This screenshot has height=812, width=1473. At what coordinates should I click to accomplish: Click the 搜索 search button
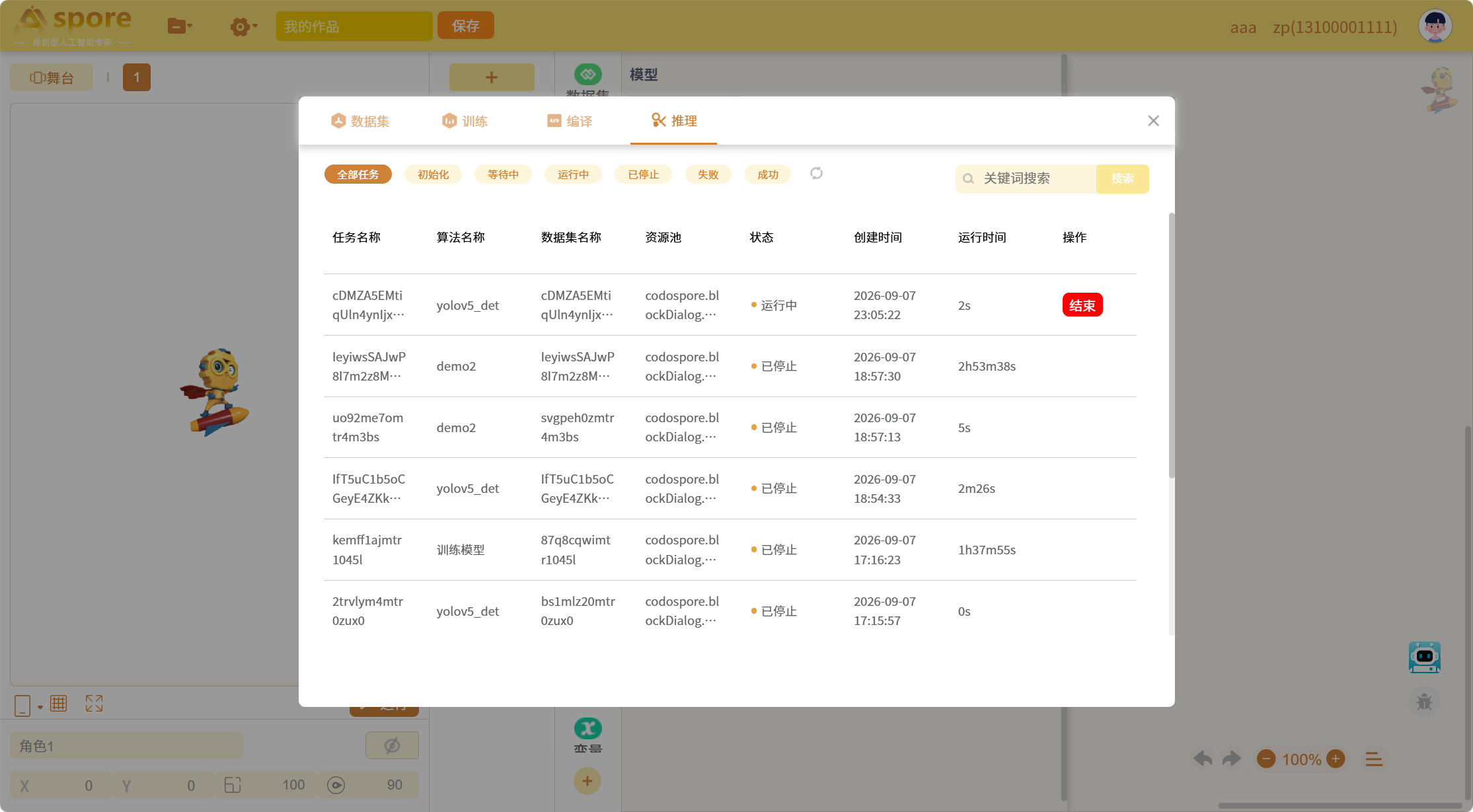coord(1122,178)
